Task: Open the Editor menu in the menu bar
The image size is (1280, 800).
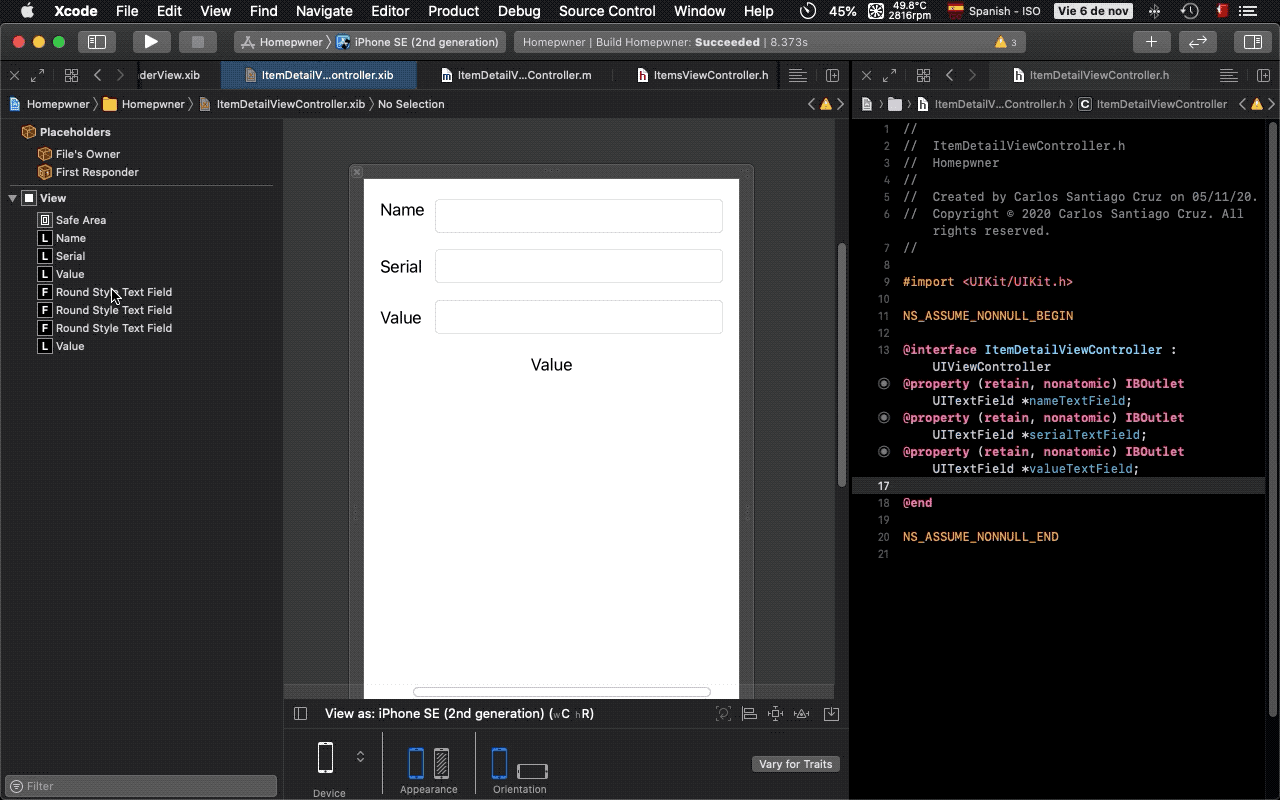Action: [x=390, y=11]
